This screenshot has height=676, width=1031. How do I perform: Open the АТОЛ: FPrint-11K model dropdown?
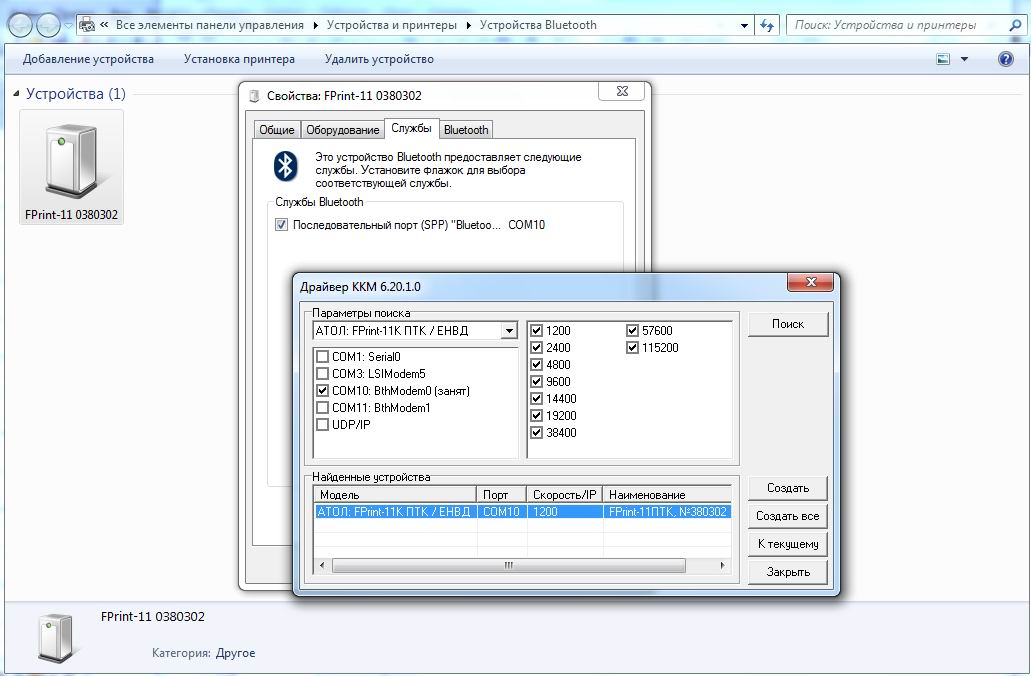(x=509, y=331)
